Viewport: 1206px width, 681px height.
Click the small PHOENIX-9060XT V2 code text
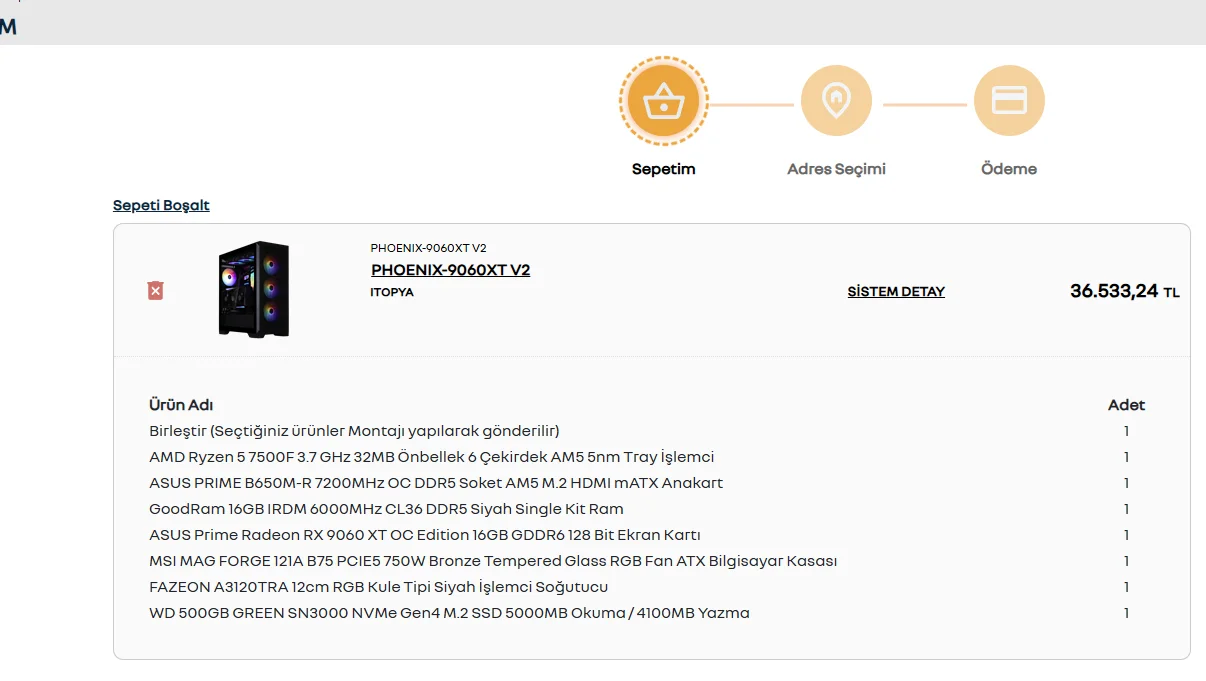point(428,248)
